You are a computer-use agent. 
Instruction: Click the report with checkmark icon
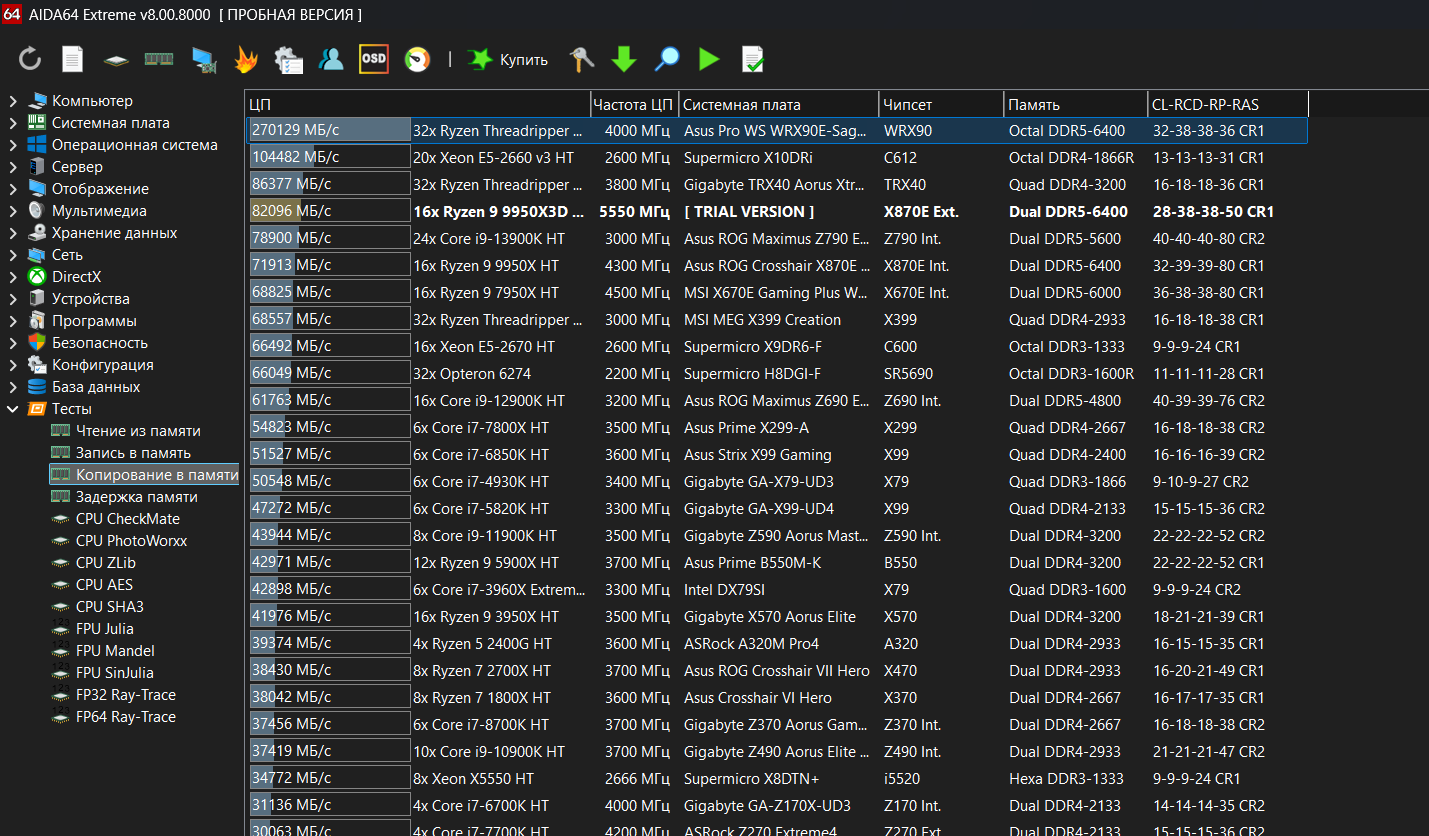tap(753, 60)
